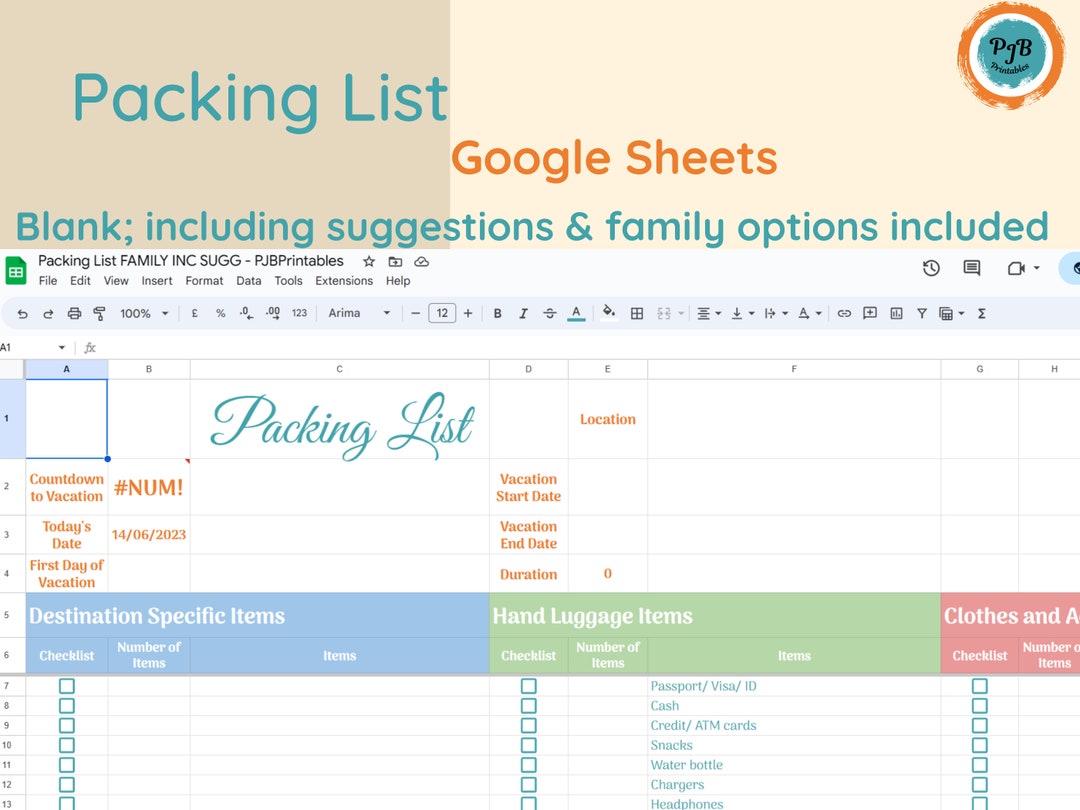Expand the zoom level 100% dropdown
1080x810 pixels.
click(x=141, y=313)
